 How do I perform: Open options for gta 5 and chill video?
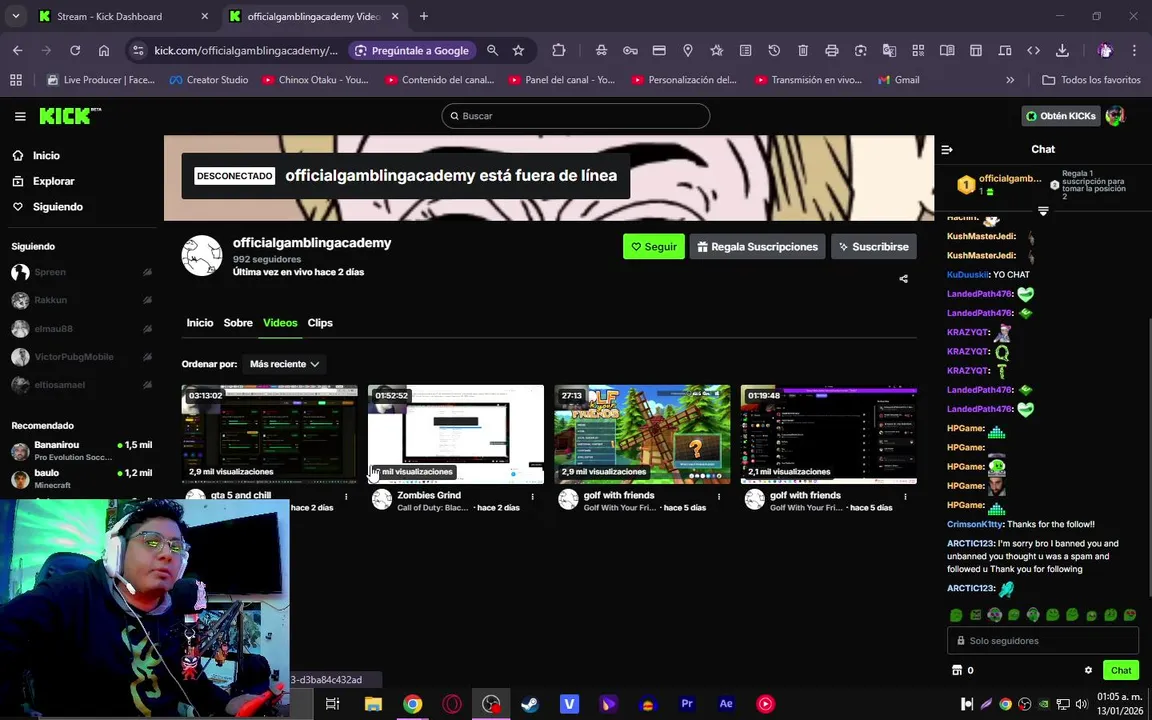click(347, 497)
